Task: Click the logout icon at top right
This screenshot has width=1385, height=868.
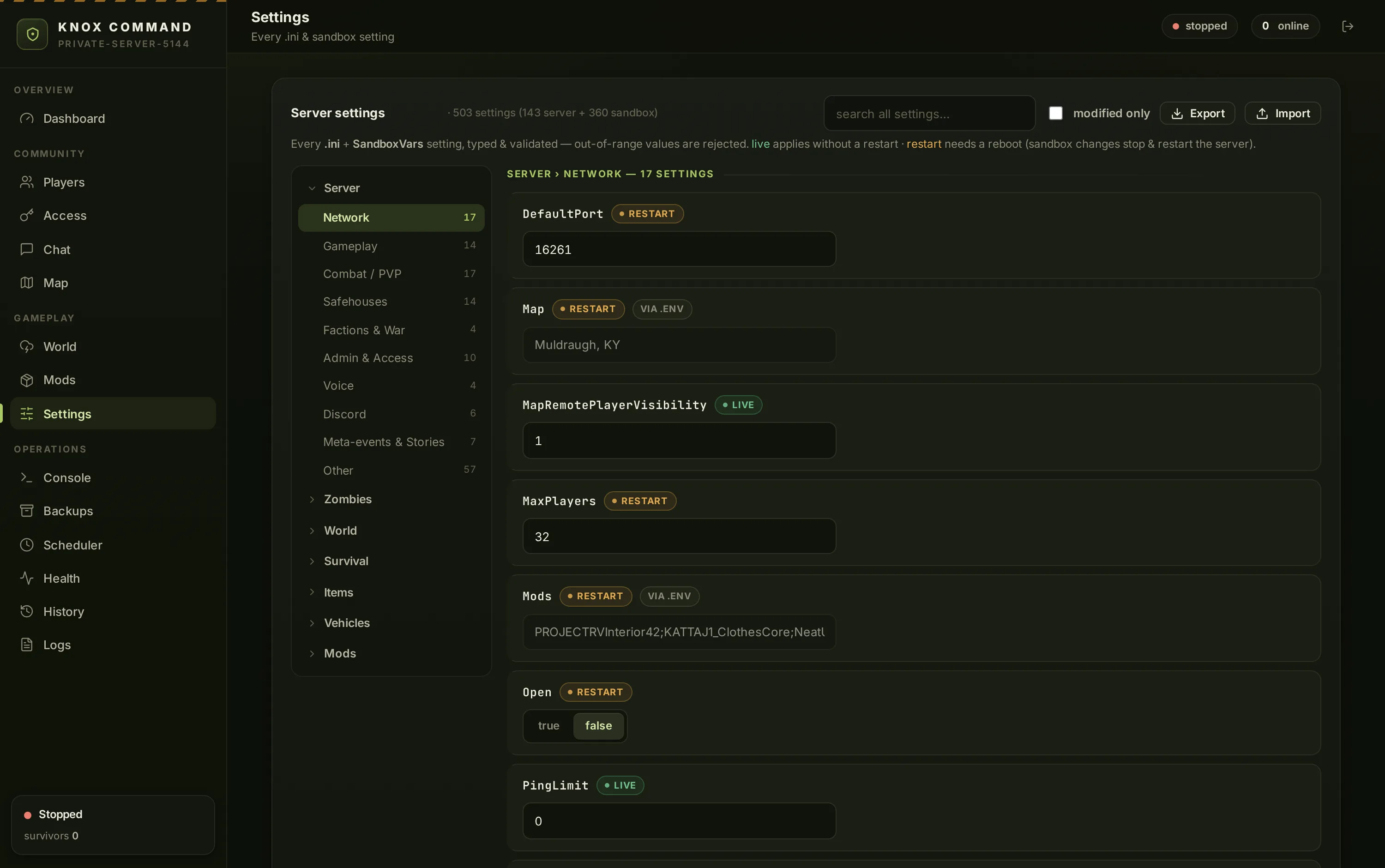Action: click(1348, 26)
